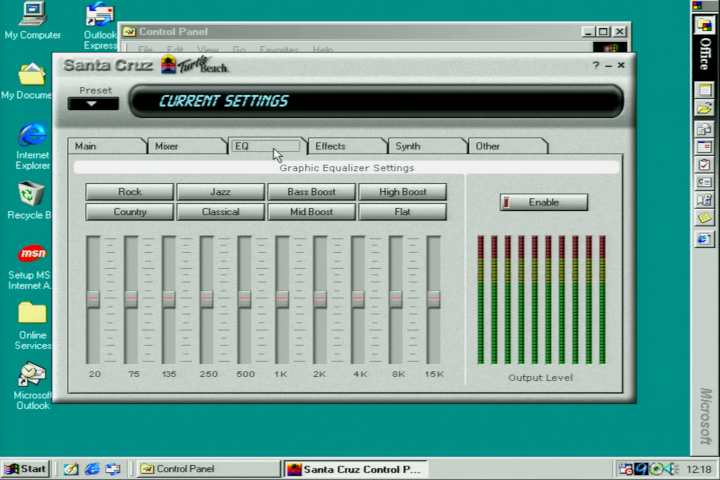Switch to the Main tab
720x480 pixels.
click(107, 146)
